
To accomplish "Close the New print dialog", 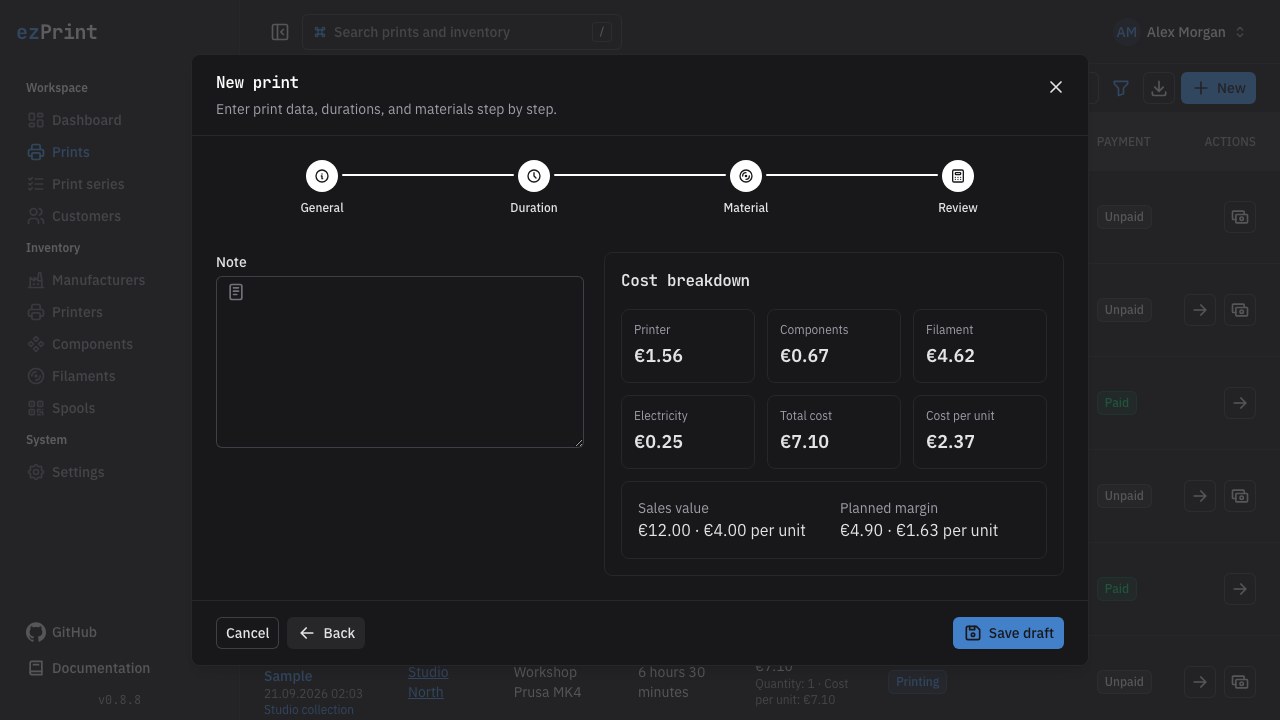I will coord(1056,87).
